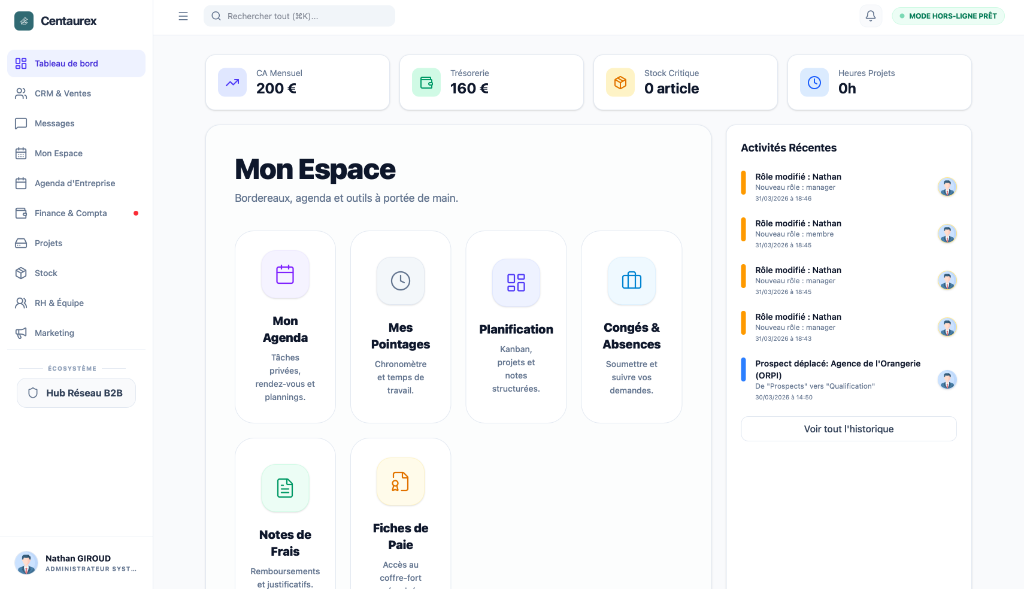The image size is (1024, 589).
Task: Click the Marketing megaphone icon
Action: tap(21, 333)
